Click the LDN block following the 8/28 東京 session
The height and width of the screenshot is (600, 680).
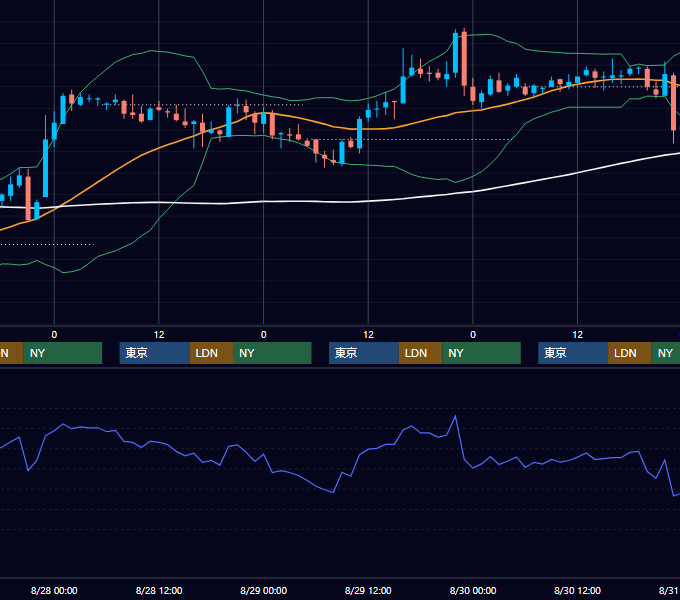coord(211,353)
